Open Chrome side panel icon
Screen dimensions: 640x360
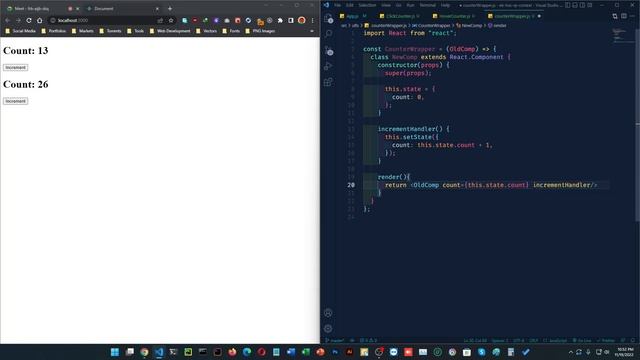(291, 20)
